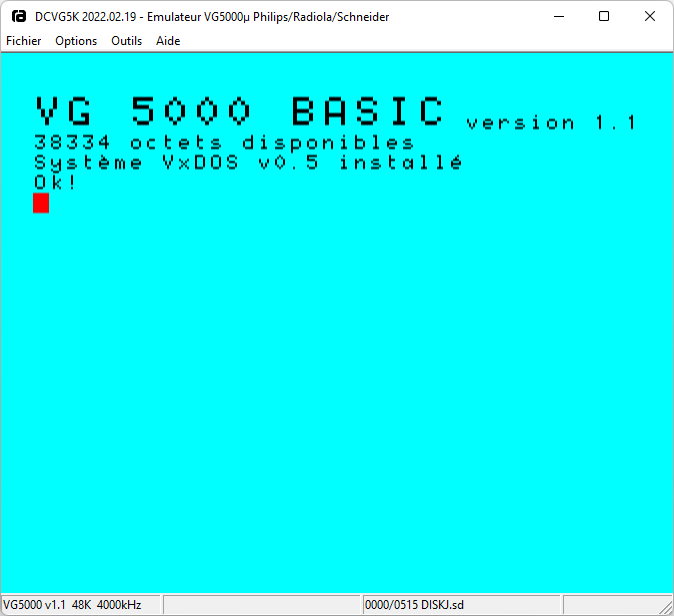This screenshot has height=616, width=674.
Task: Open the Fichier menu
Action: (24, 41)
